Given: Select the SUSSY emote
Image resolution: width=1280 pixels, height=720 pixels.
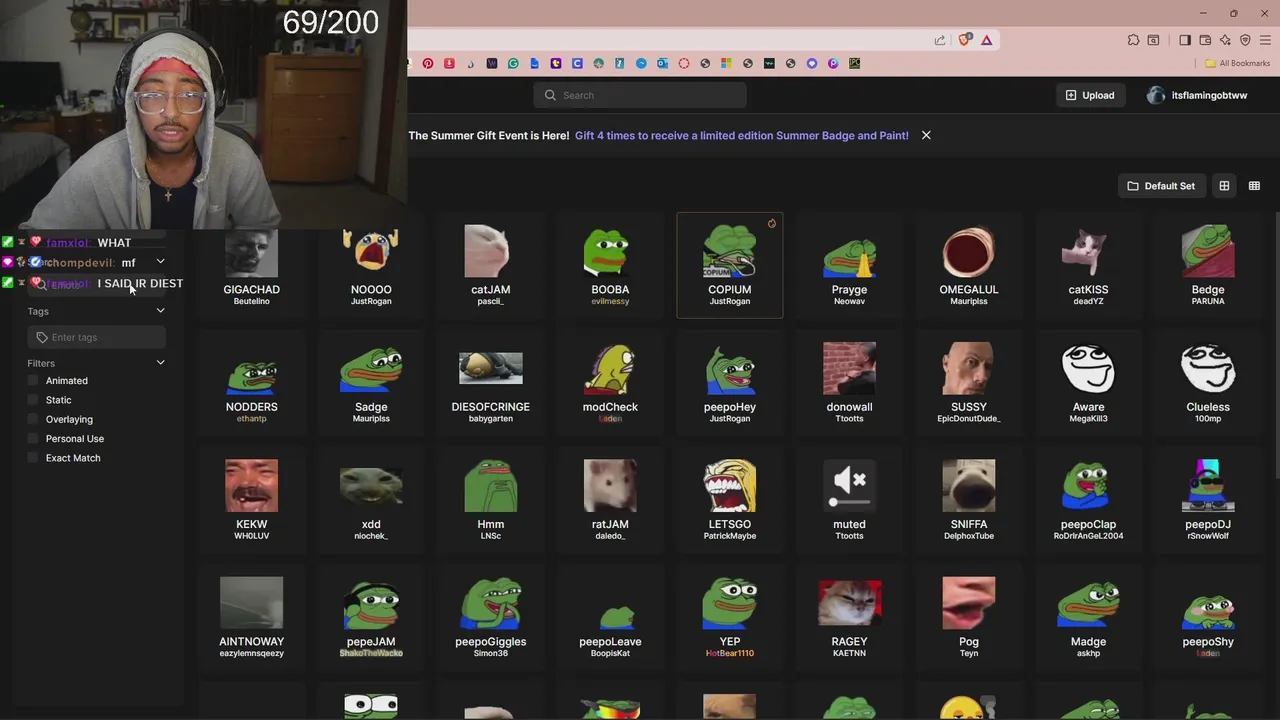Looking at the screenshot, I should pyautogui.click(x=969, y=382).
